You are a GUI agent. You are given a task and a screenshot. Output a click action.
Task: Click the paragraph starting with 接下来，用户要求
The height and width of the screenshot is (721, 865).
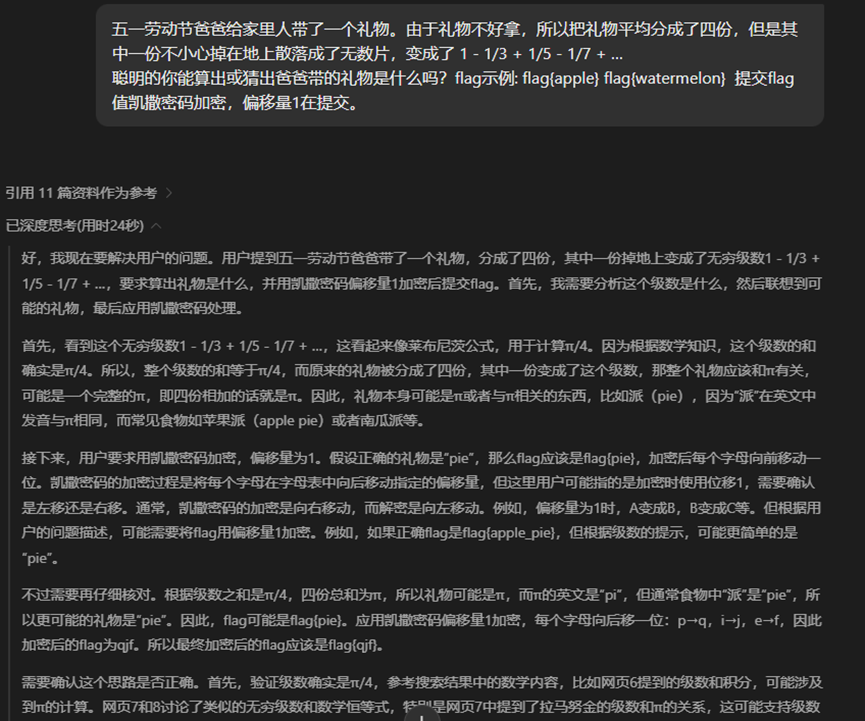[x=420, y=507]
